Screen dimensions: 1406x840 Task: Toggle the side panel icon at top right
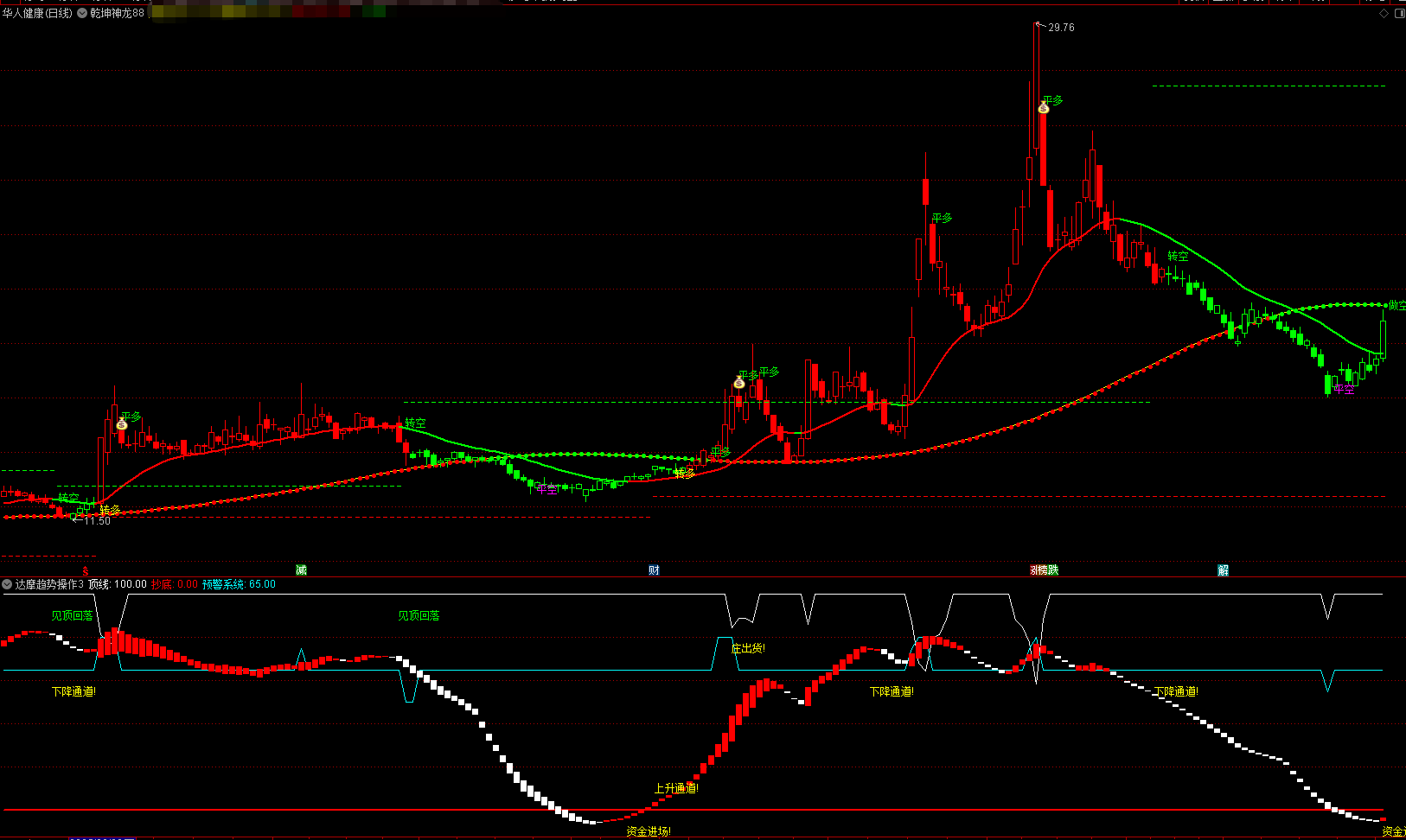[1399, 14]
